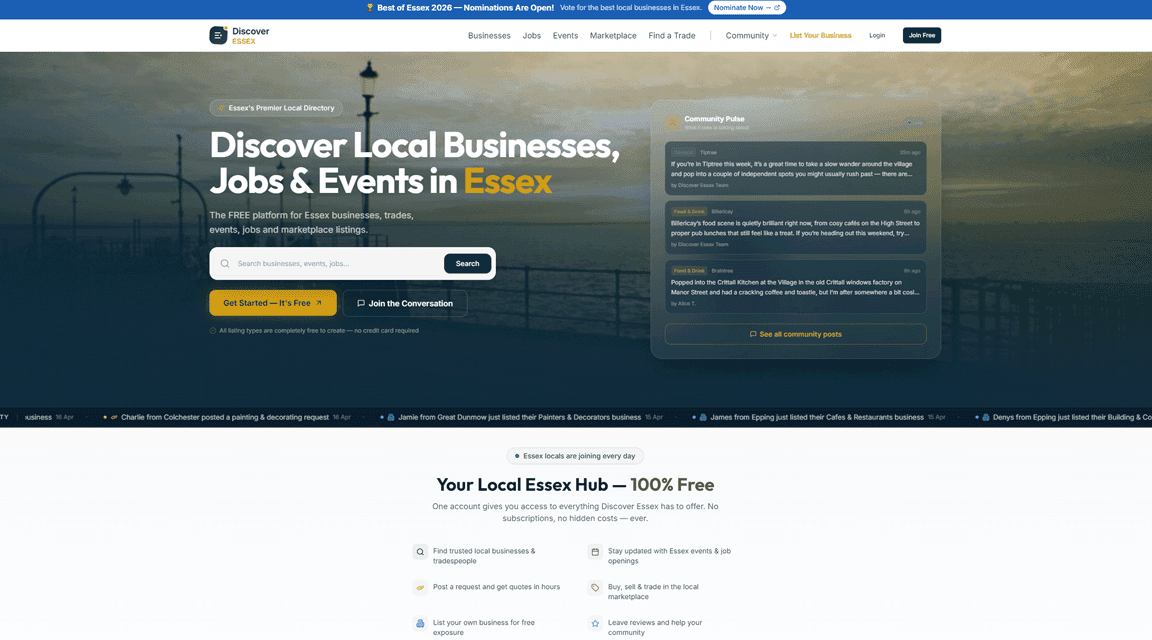Open Find a Trade in navigation
Image resolution: width=1152 pixels, height=640 pixels.
(672, 35)
